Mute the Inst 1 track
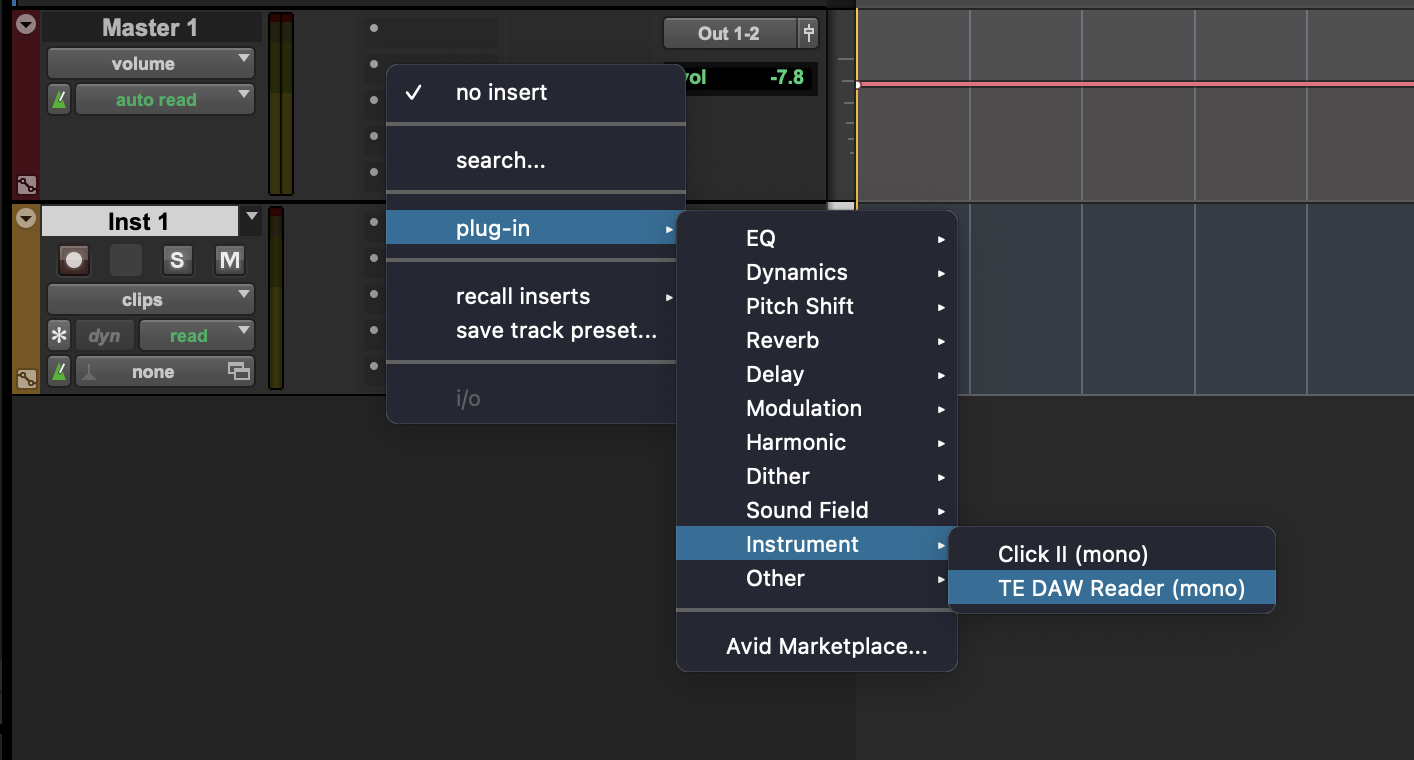Image resolution: width=1414 pixels, height=760 pixels. coord(230,261)
